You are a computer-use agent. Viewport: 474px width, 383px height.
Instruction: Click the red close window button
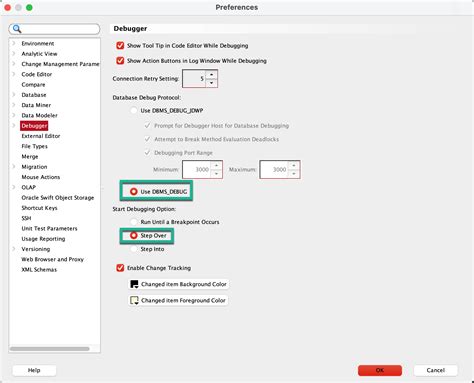7,7
